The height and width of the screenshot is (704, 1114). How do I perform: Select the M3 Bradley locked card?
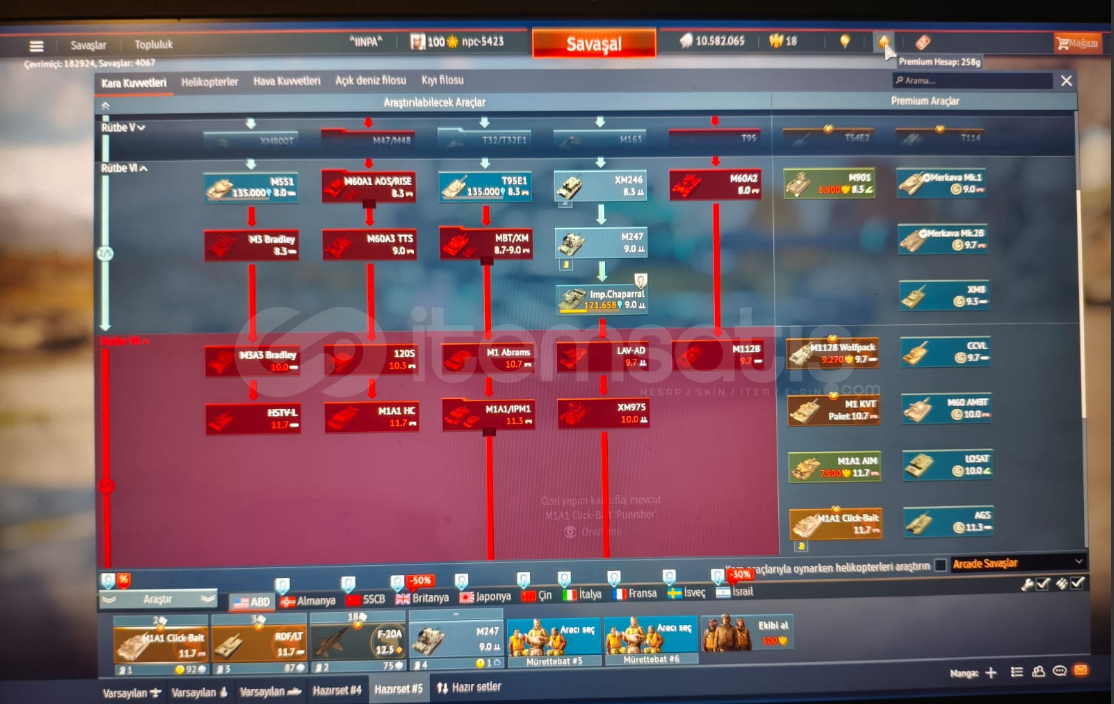coord(252,245)
